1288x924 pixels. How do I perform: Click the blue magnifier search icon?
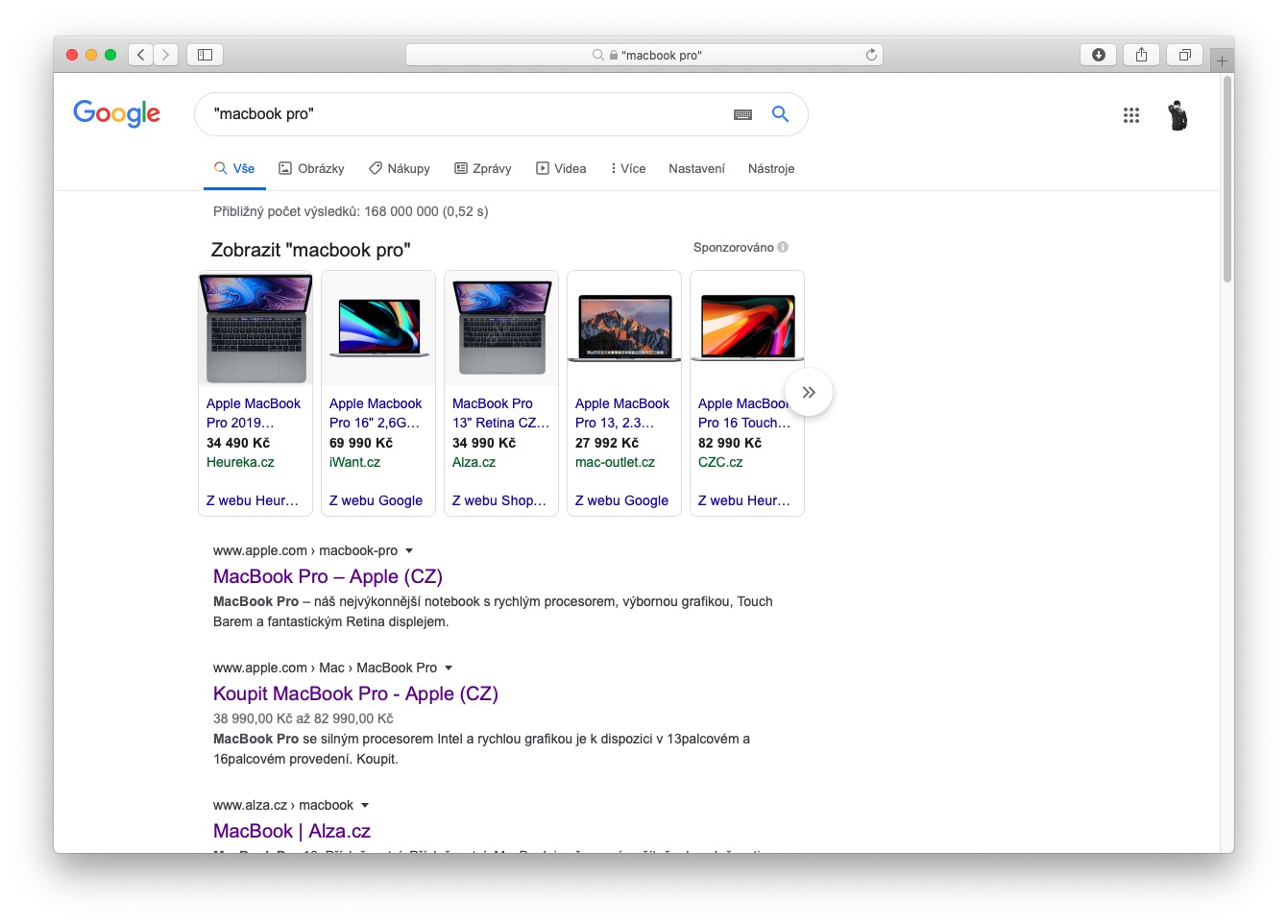pos(780,114)
